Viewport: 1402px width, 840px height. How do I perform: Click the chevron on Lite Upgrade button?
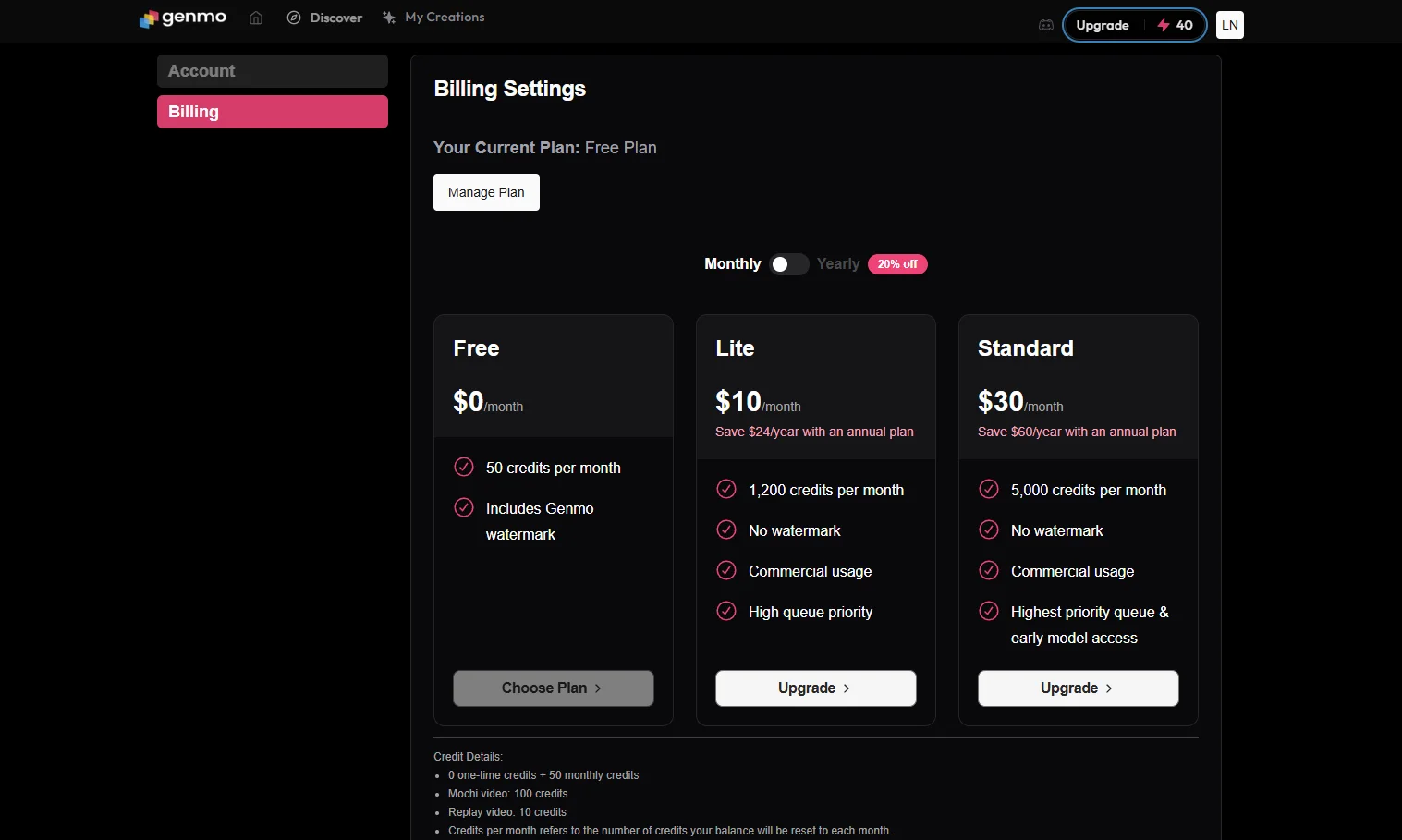click(847, 688)
